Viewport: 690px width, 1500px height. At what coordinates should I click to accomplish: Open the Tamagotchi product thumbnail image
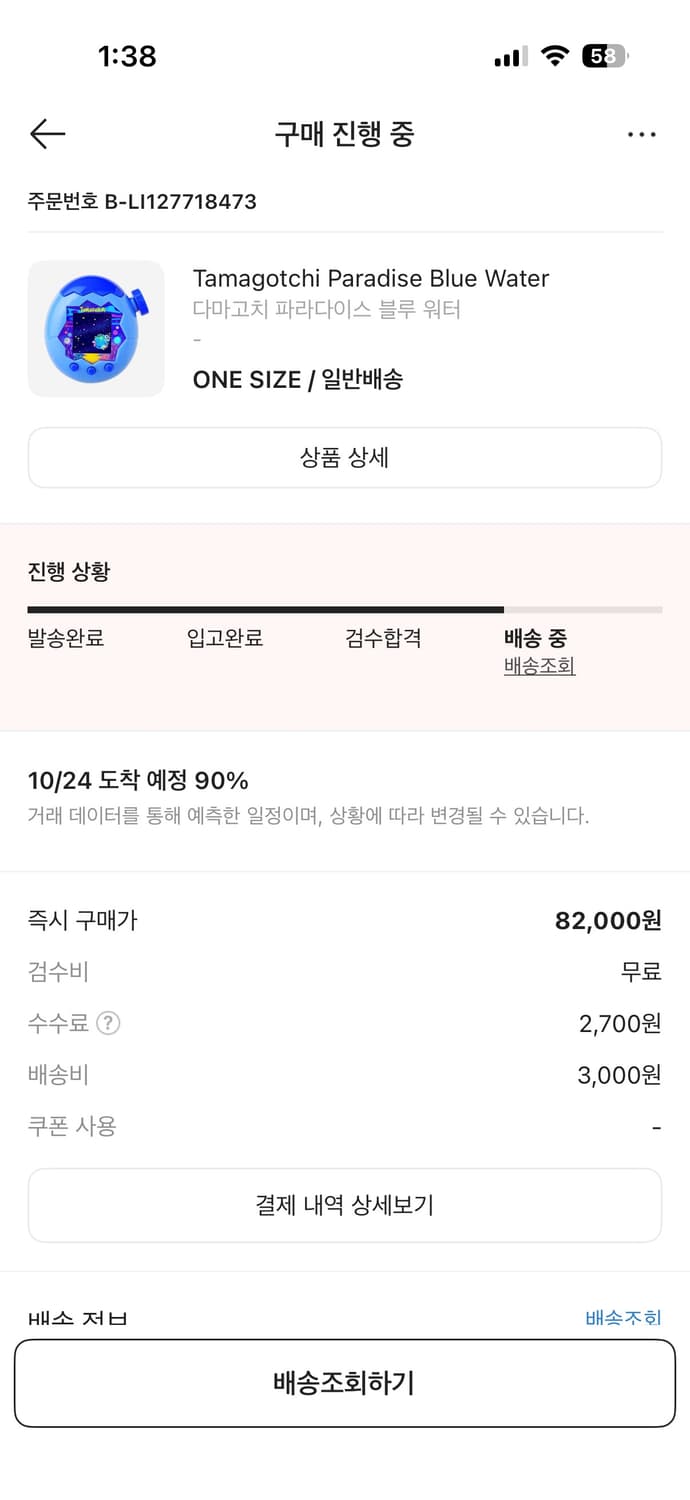click(x=96, y=329)
